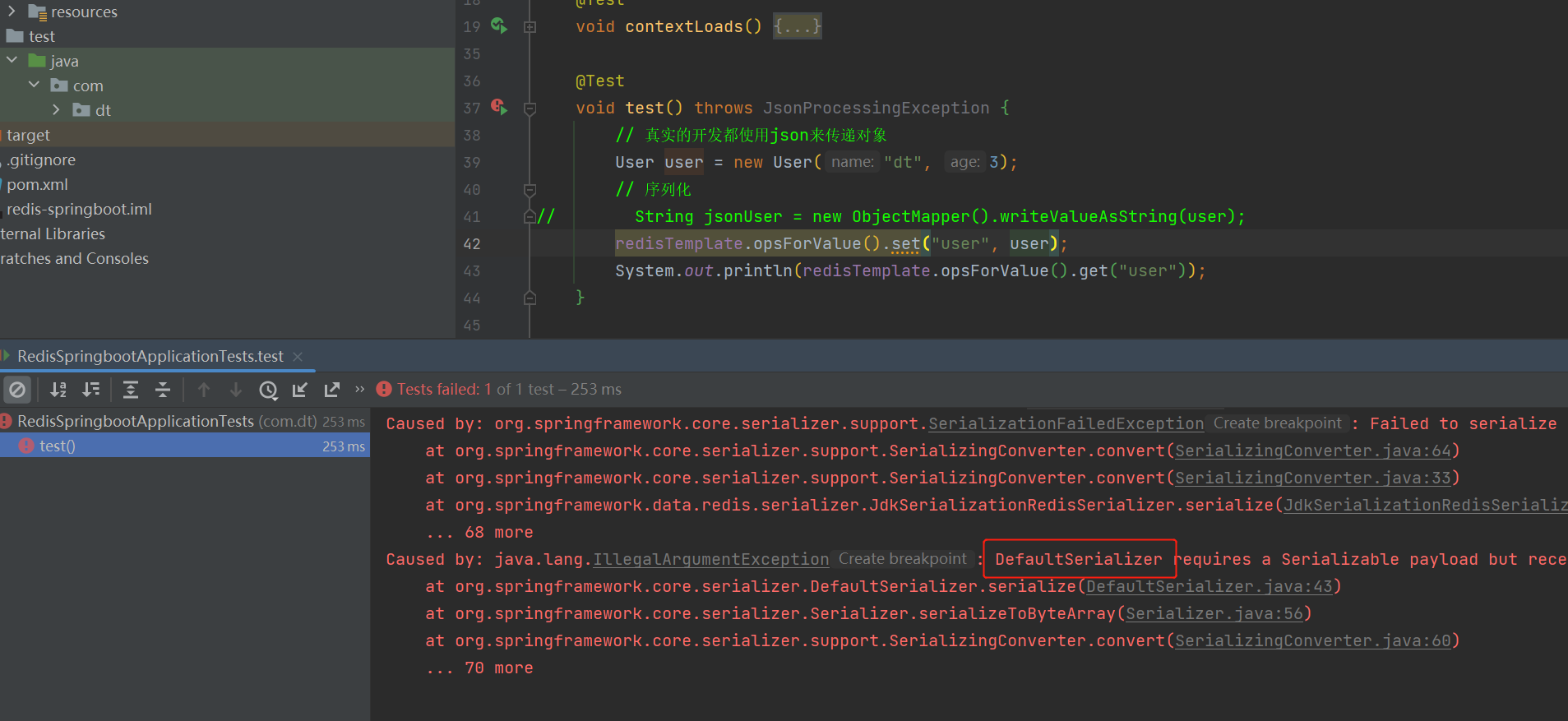Screen dimensions: 1568x721
Task: Click println call on line 43
Action: (758, 270)
